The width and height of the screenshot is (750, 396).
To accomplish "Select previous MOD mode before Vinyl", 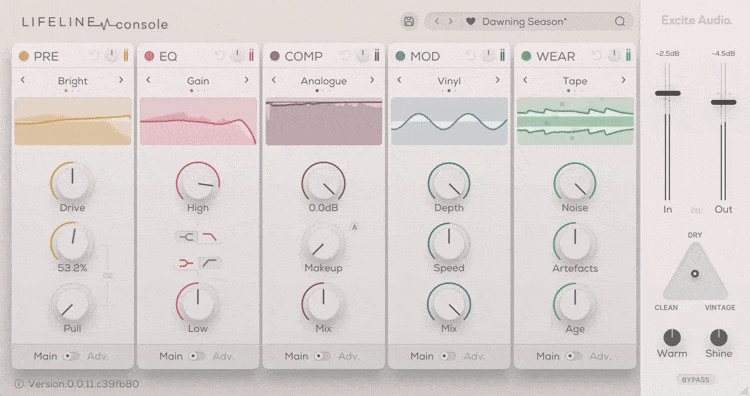I will coord(399,80).
